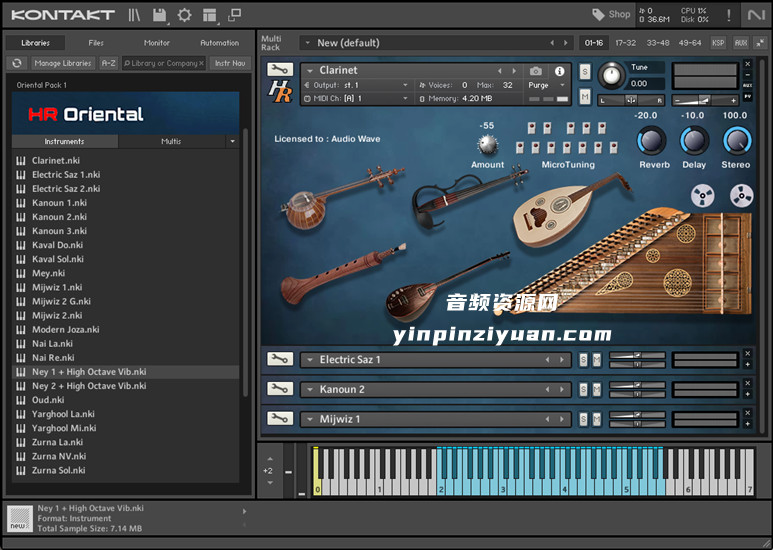The image size is (773, 550).
Task: Open the Kontakt file browser icon
Action: 135,15
